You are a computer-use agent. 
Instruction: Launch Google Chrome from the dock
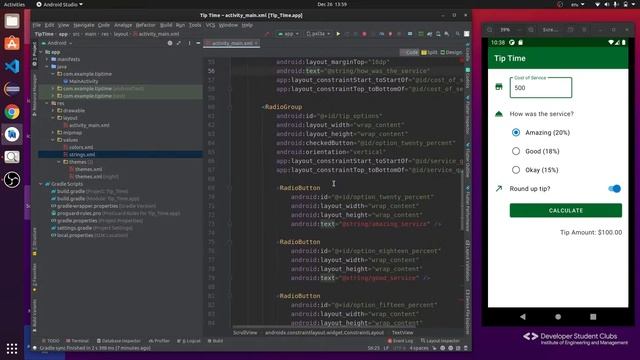click(12, 112)
